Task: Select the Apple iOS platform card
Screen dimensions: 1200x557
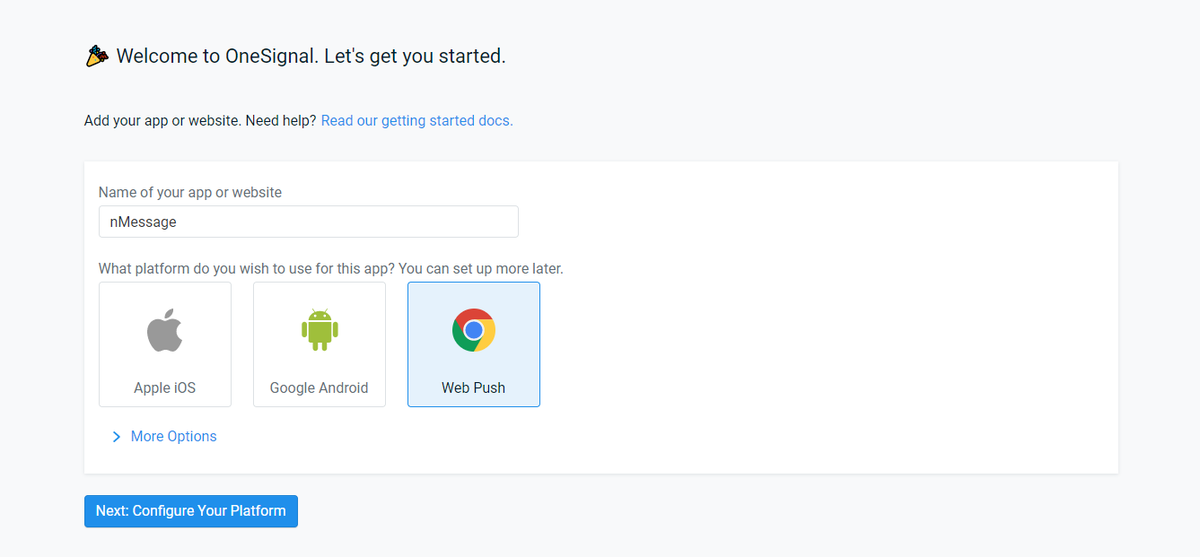Action: coord(165,344)
